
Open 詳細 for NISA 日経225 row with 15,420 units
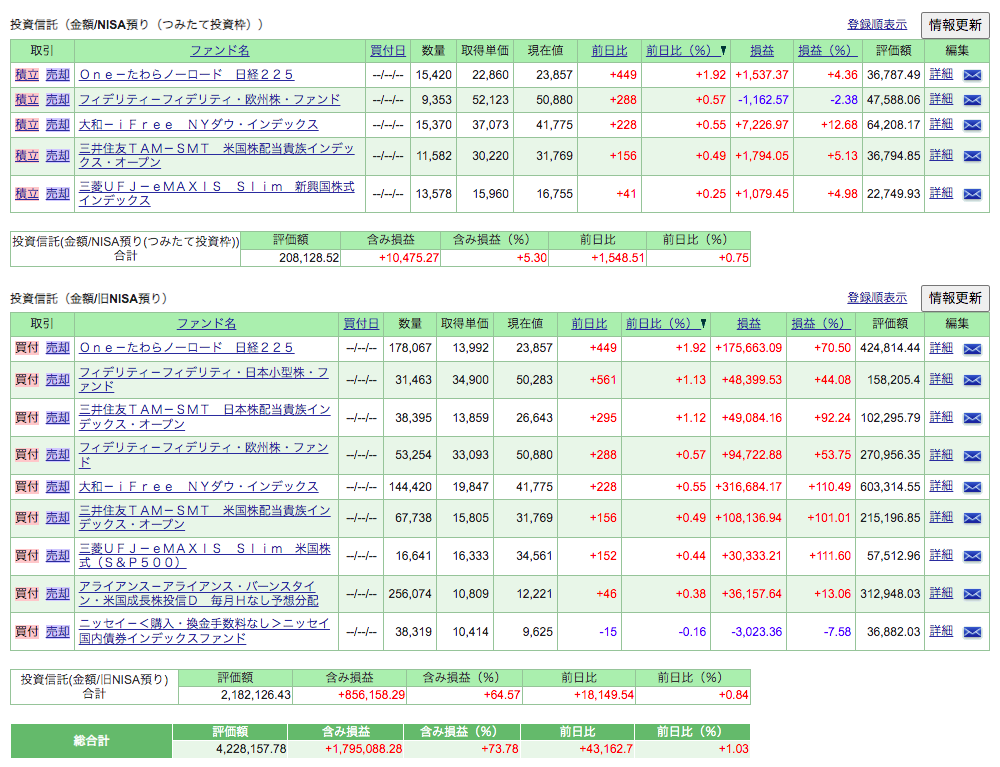[941, 74]
